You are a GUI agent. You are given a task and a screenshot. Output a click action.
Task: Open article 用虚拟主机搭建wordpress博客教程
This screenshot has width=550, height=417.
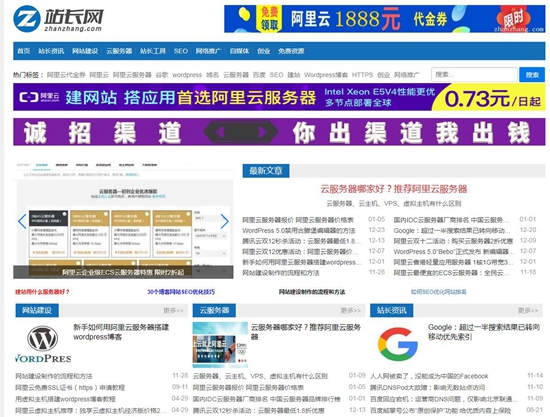click(x=65, y=399)
